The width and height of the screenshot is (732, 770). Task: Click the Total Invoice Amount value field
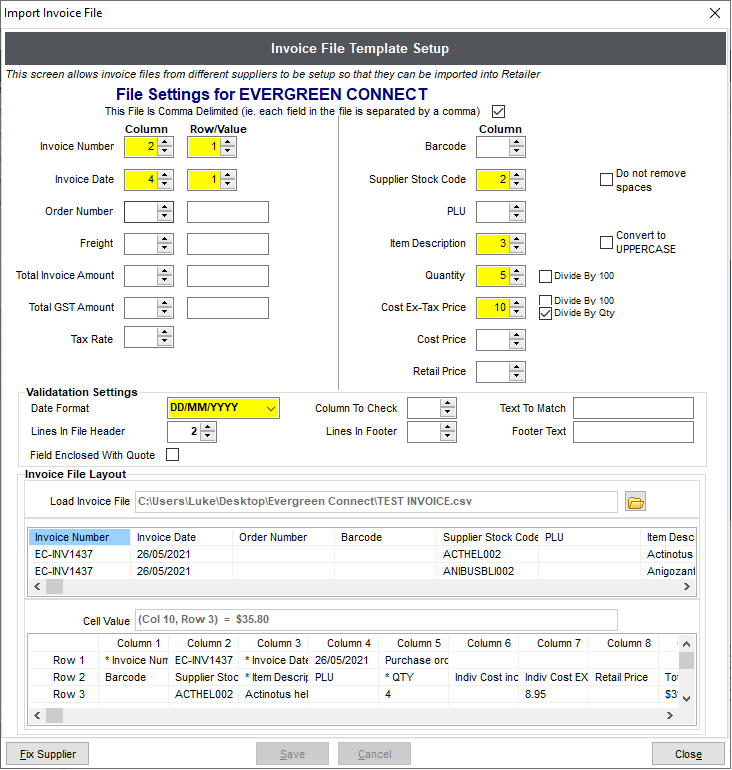click(228, 276)
